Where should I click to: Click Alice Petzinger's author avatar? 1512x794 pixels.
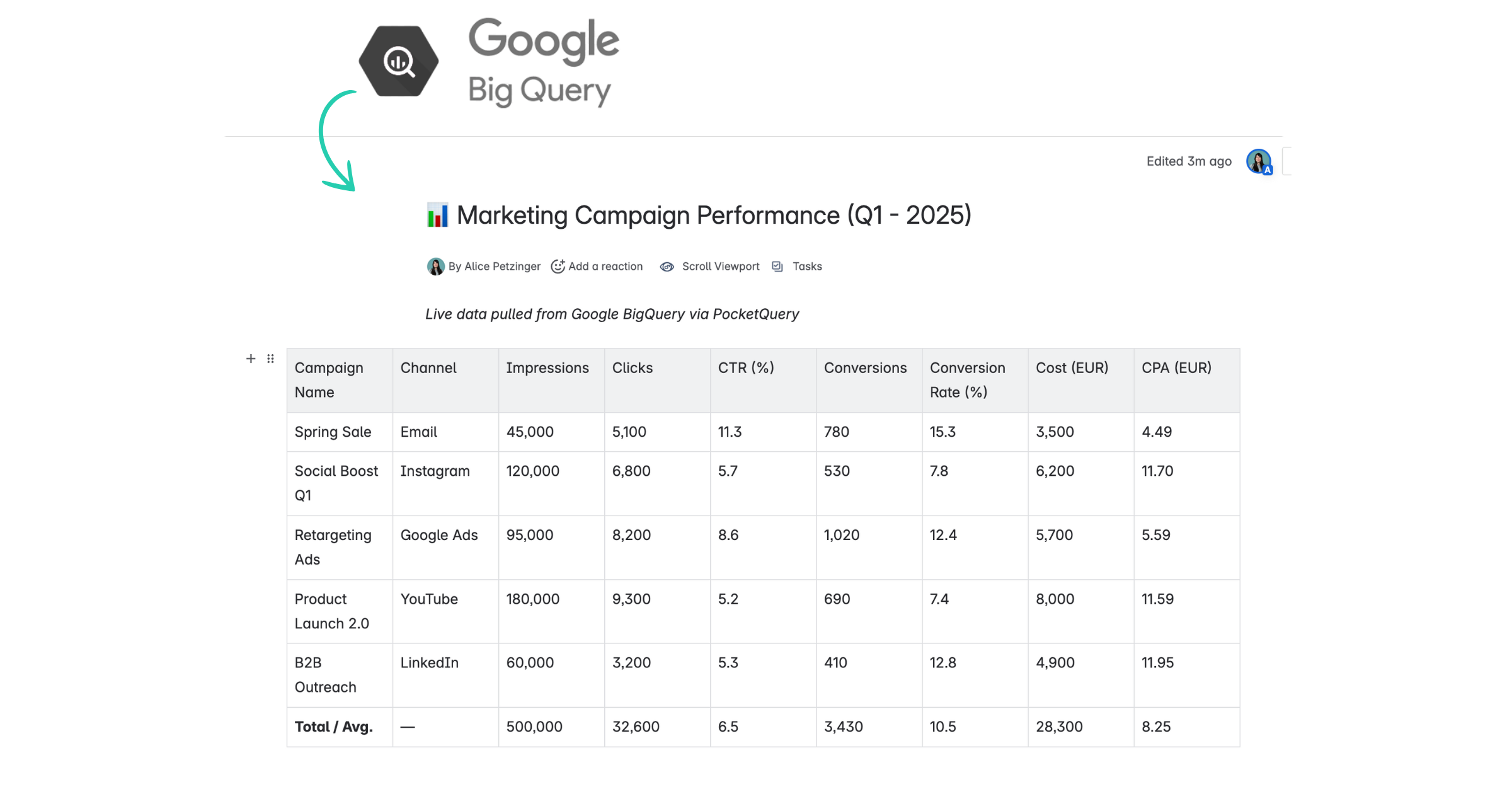click(435, 267)
